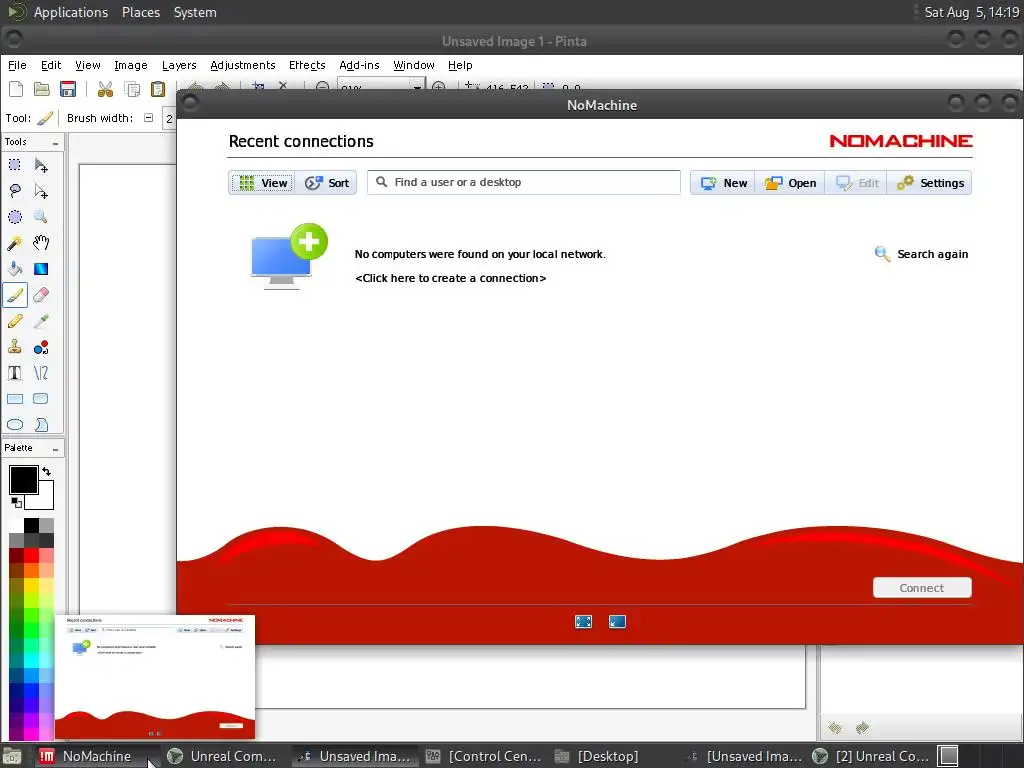Click the secondary white color swatch
The image size is (1024, 768).
pos(44,500)
